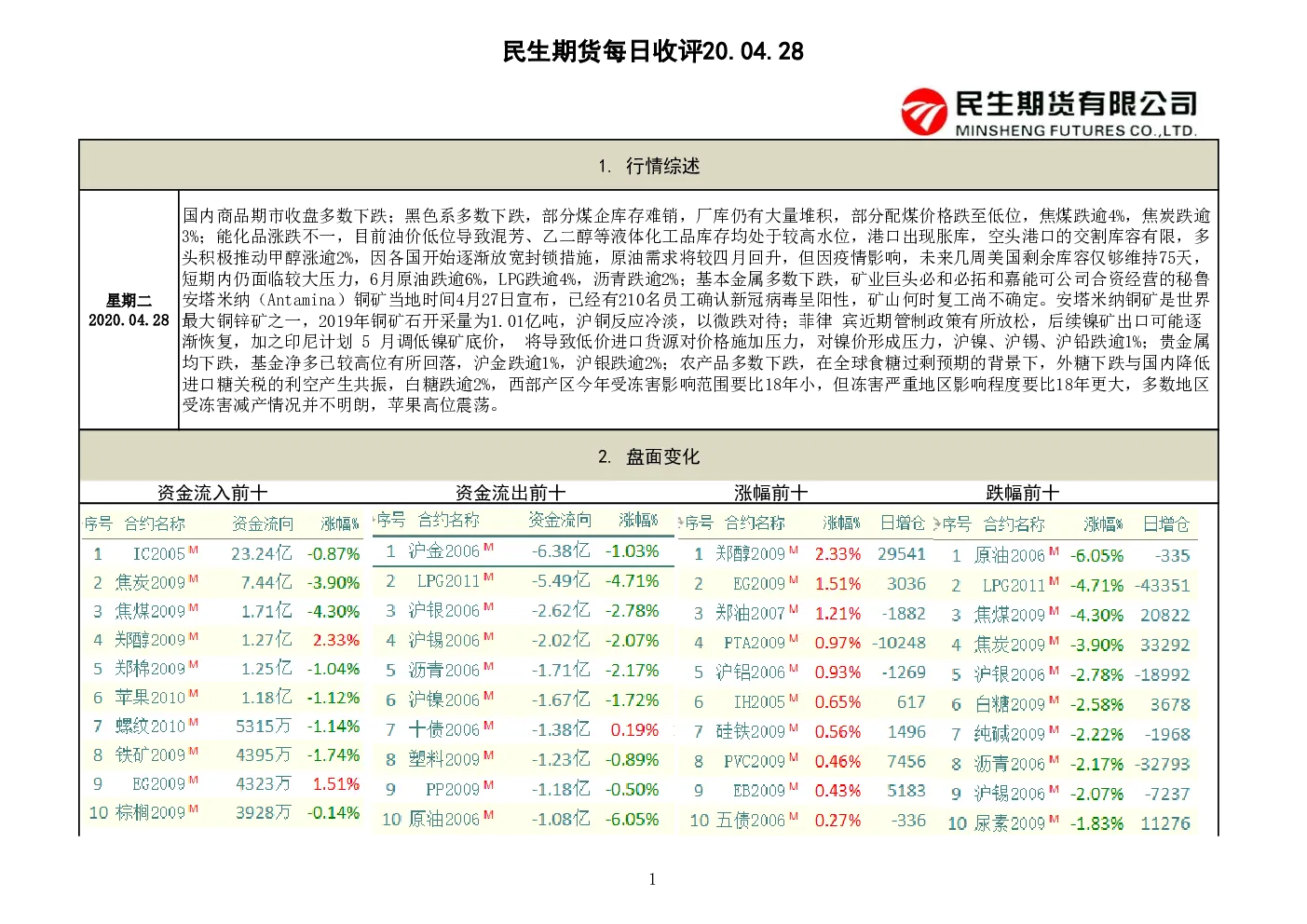Click the -43351 position change value
This screenshot has height=924, width=1307.
pos(1162,585)
